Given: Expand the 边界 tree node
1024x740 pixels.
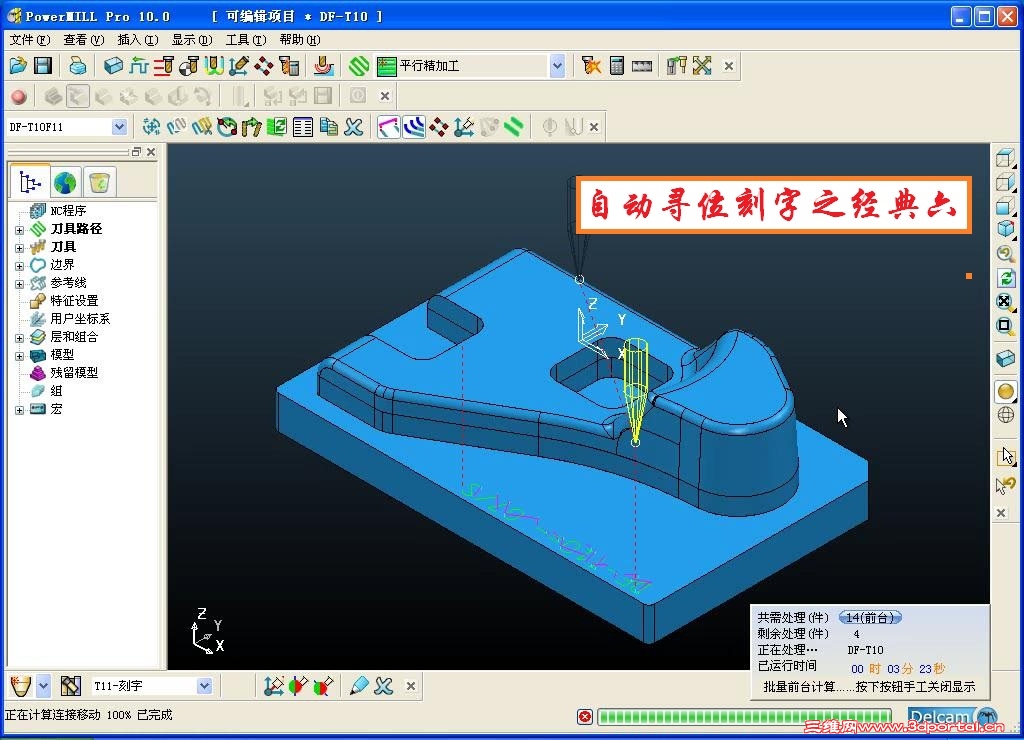Looking at the screenshot, I should (x=19, y=266).
